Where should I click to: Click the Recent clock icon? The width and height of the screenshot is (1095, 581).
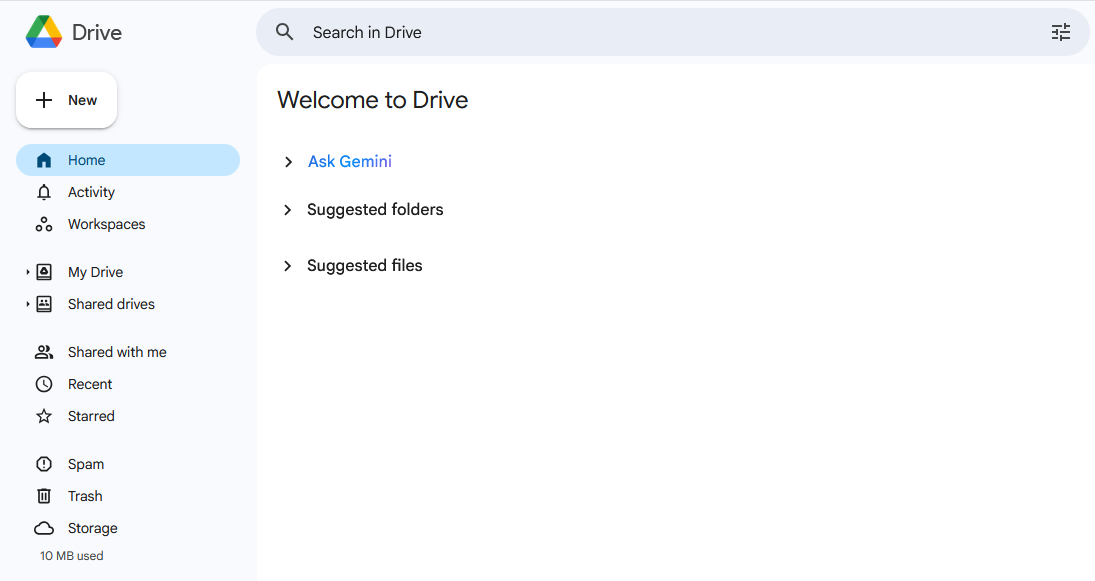point(44,384)
